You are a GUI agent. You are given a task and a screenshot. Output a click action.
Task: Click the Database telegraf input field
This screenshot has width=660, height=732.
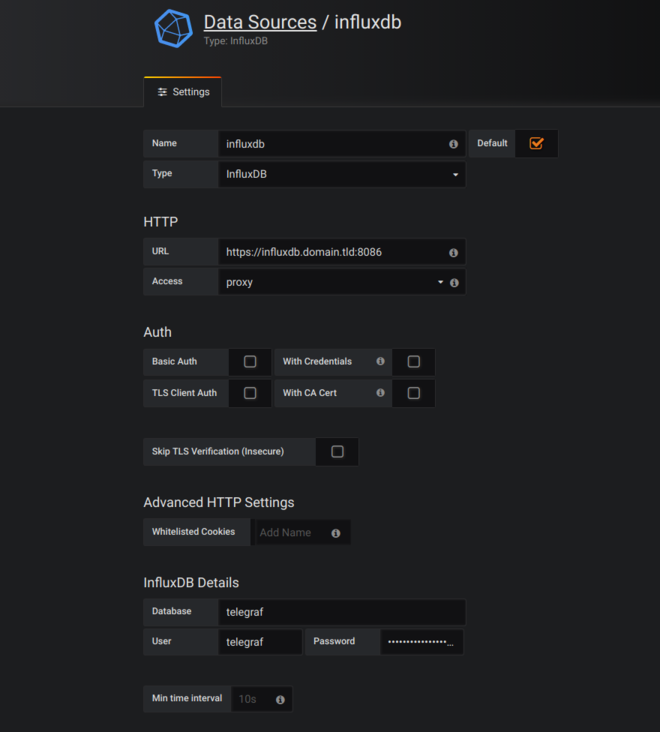coord(342,611)
